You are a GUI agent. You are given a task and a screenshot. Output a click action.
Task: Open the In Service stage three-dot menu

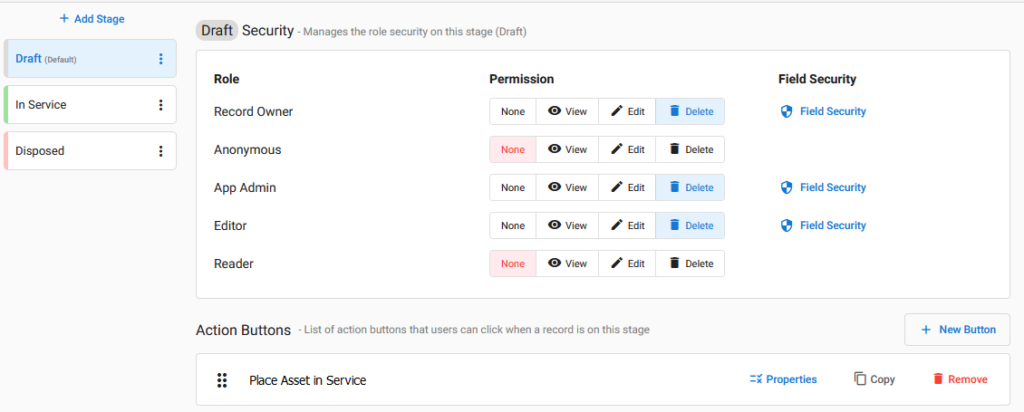coord(161,105)
